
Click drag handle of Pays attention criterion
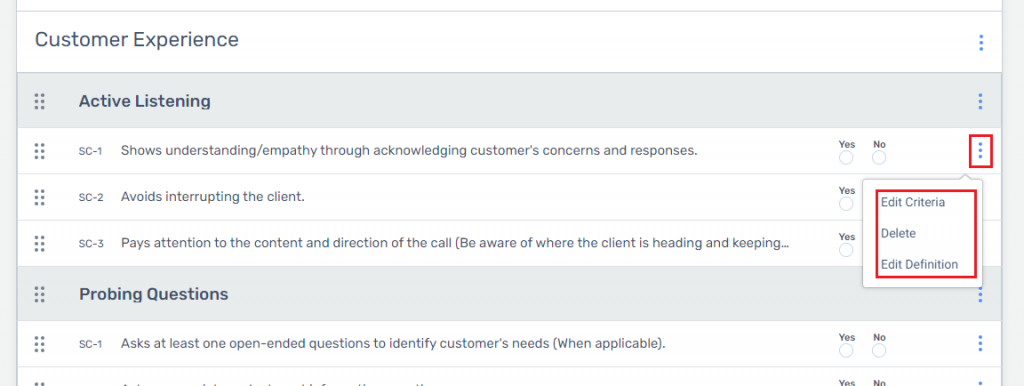click(39, 243)
